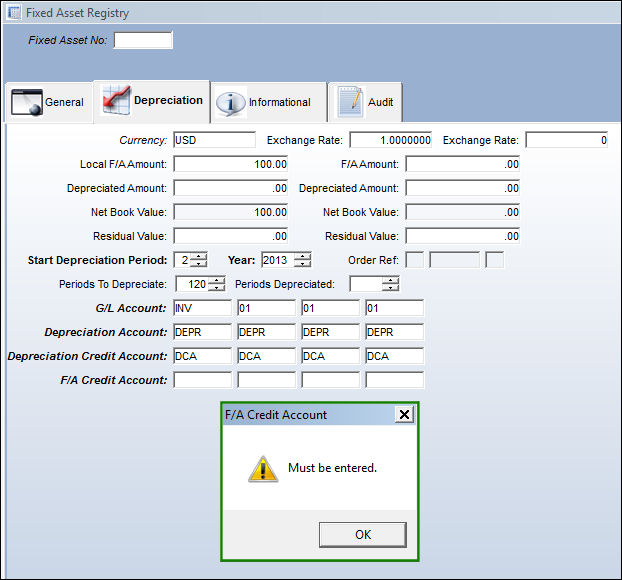Click the first Depreciation Credit Account DCA field
The image size is (622, 580).
[202, 356]
